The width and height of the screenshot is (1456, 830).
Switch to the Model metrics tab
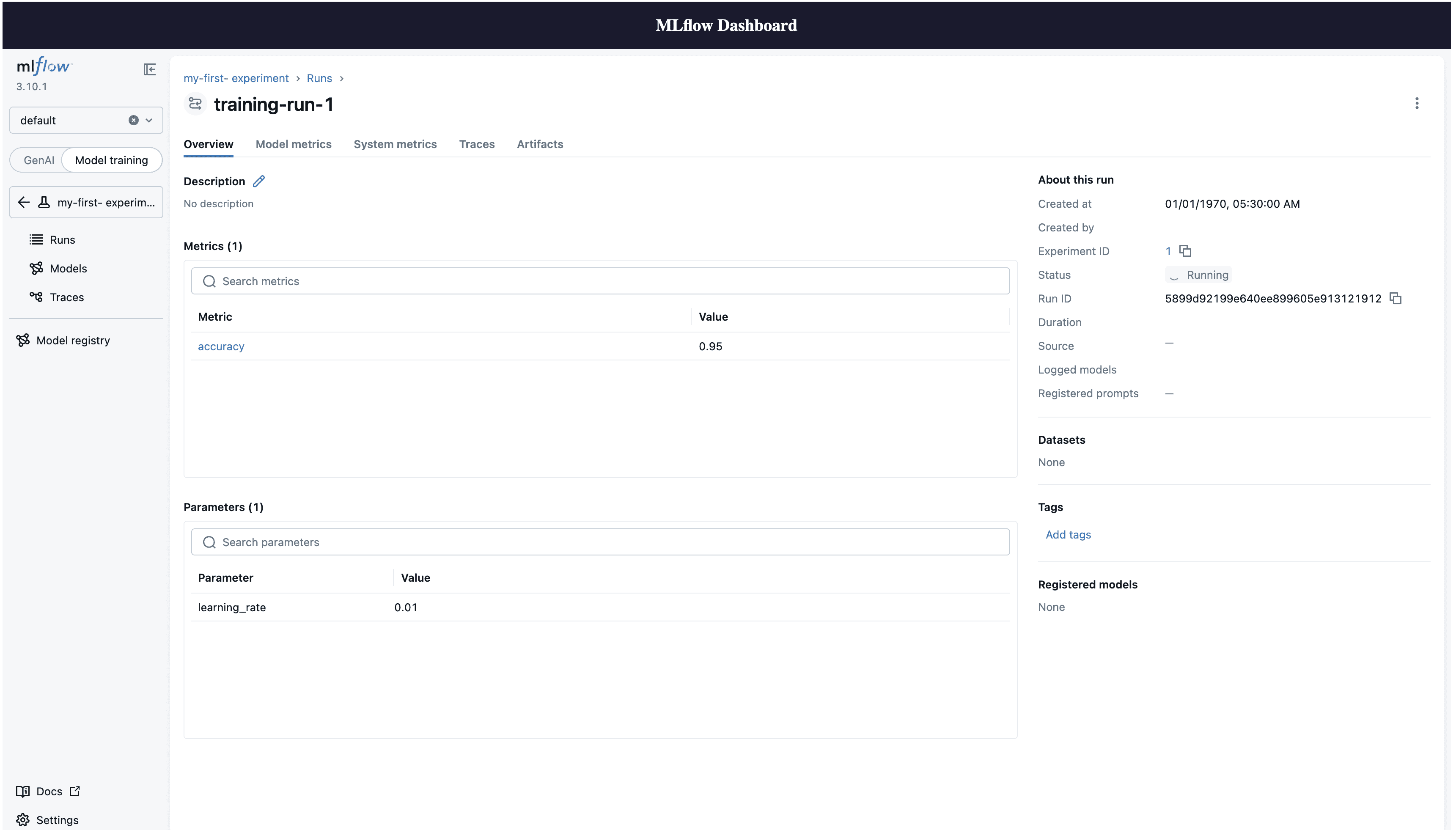(x=294, y=144)
